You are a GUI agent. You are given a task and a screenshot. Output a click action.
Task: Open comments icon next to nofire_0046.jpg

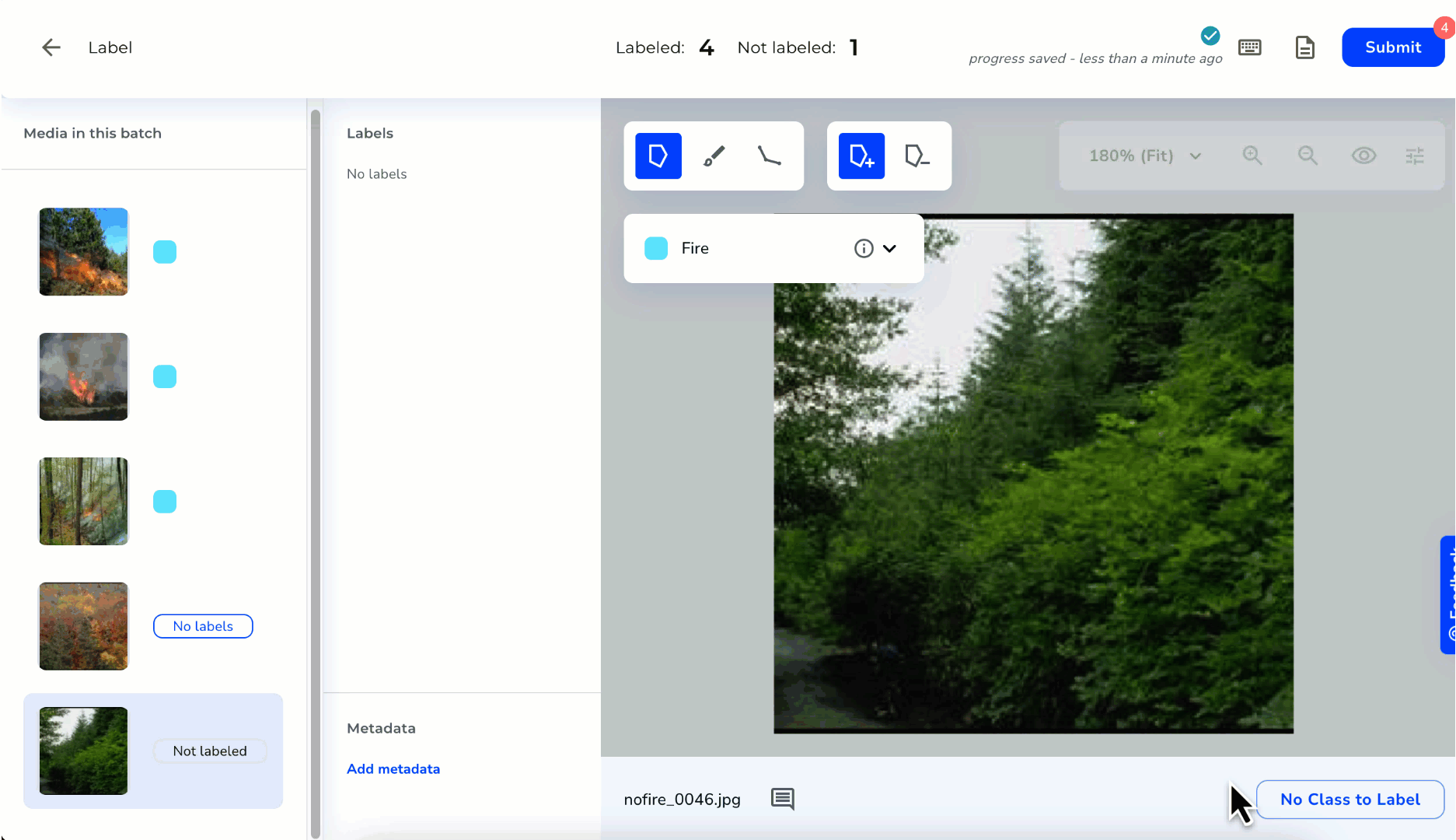coord(783,799)
